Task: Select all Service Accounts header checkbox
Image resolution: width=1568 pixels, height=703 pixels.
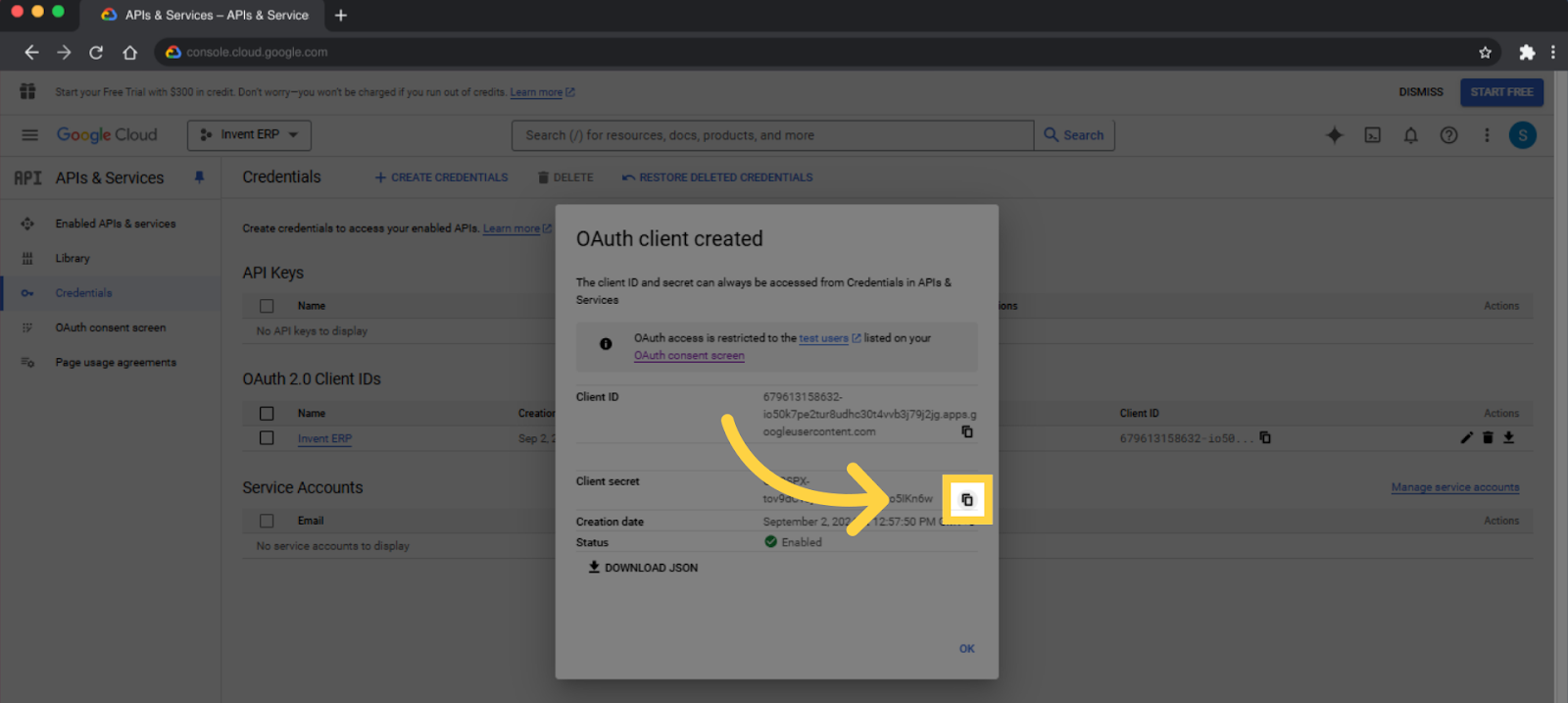Action: [267, 521]
